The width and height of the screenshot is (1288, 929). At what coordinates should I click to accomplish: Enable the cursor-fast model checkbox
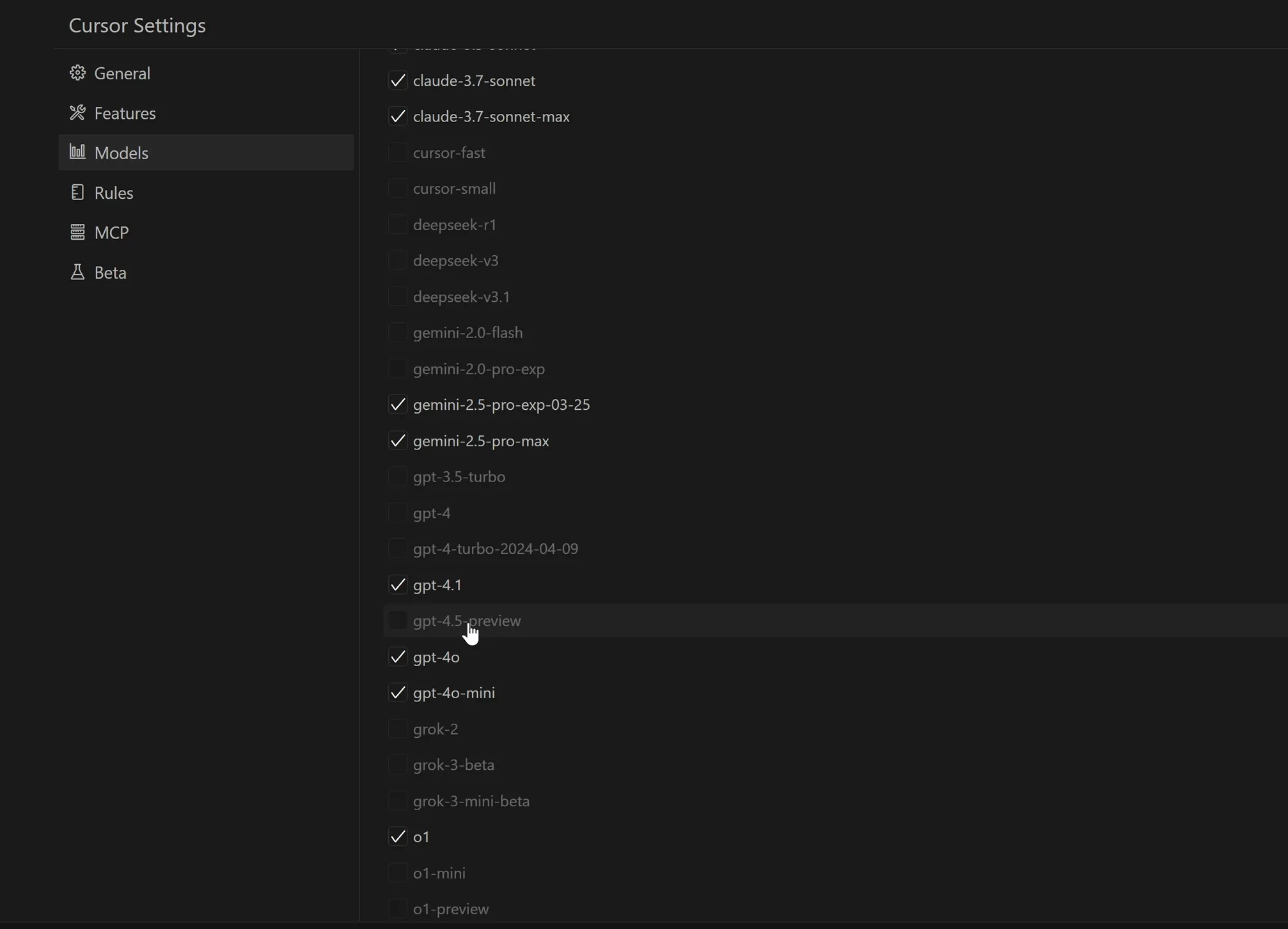[x=398, y=152]
